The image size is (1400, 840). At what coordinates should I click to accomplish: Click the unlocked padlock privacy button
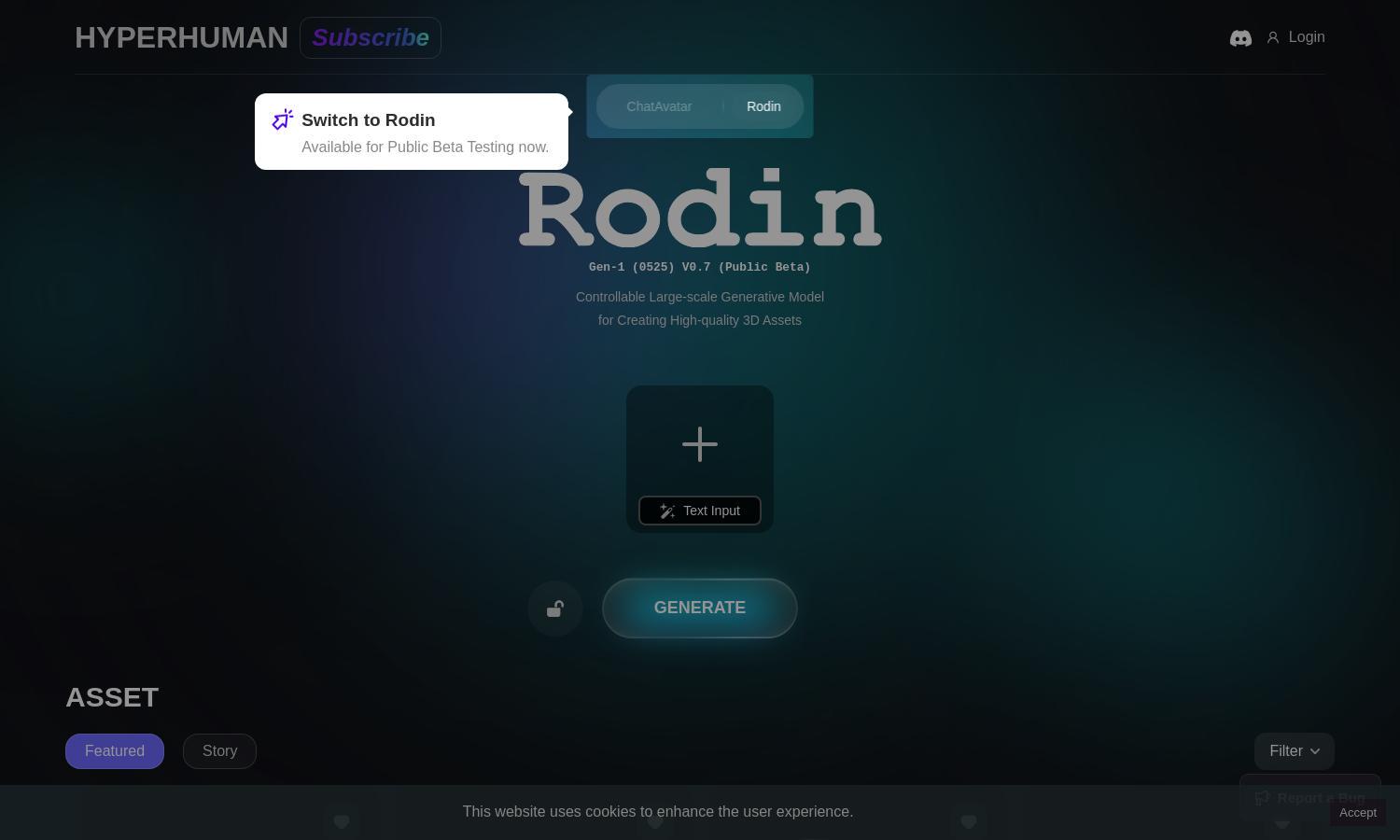coord(555,609)
